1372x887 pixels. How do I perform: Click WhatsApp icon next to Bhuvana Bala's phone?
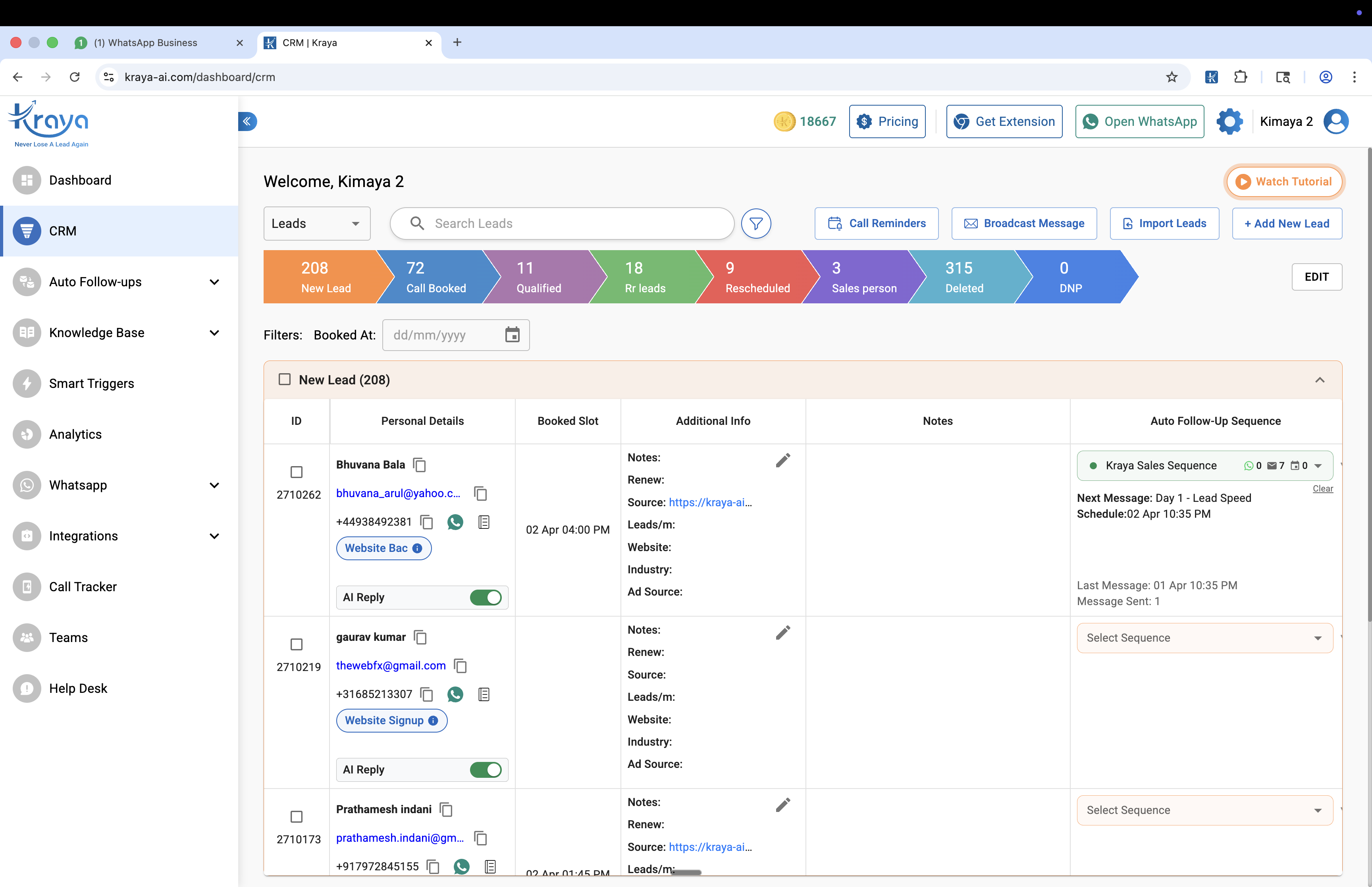pos(455,522)
